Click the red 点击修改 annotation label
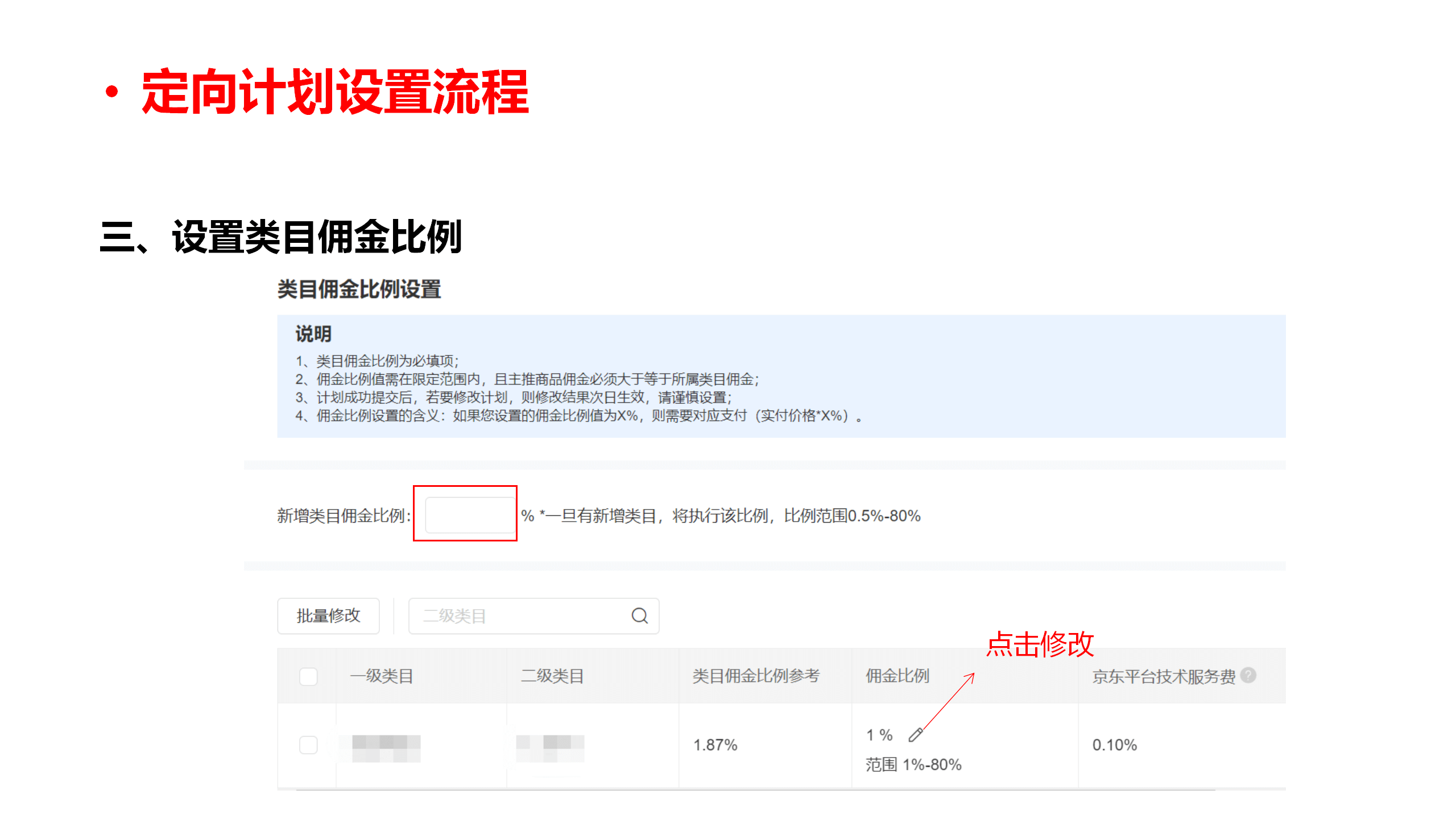Image resolution: width=1456 pixels, height=819 pixels. [1040, 644]
